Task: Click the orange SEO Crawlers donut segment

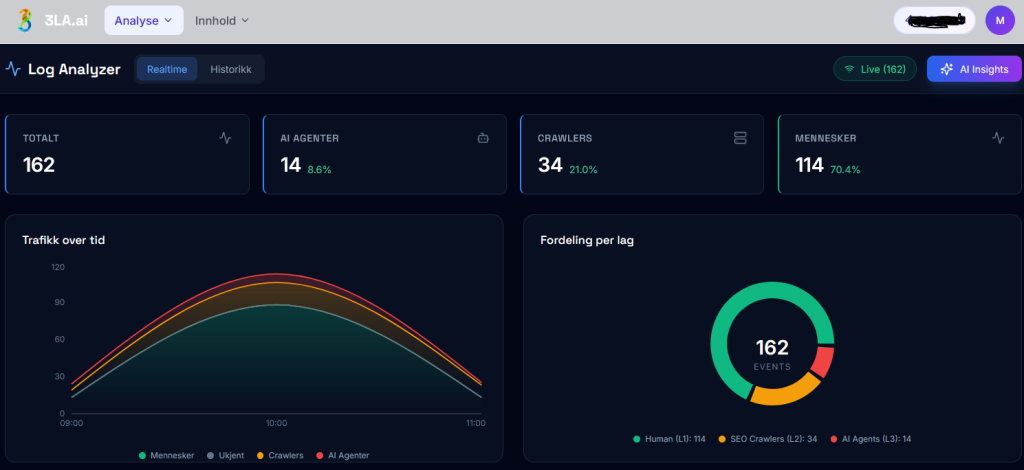Action: tap(786, 394)
